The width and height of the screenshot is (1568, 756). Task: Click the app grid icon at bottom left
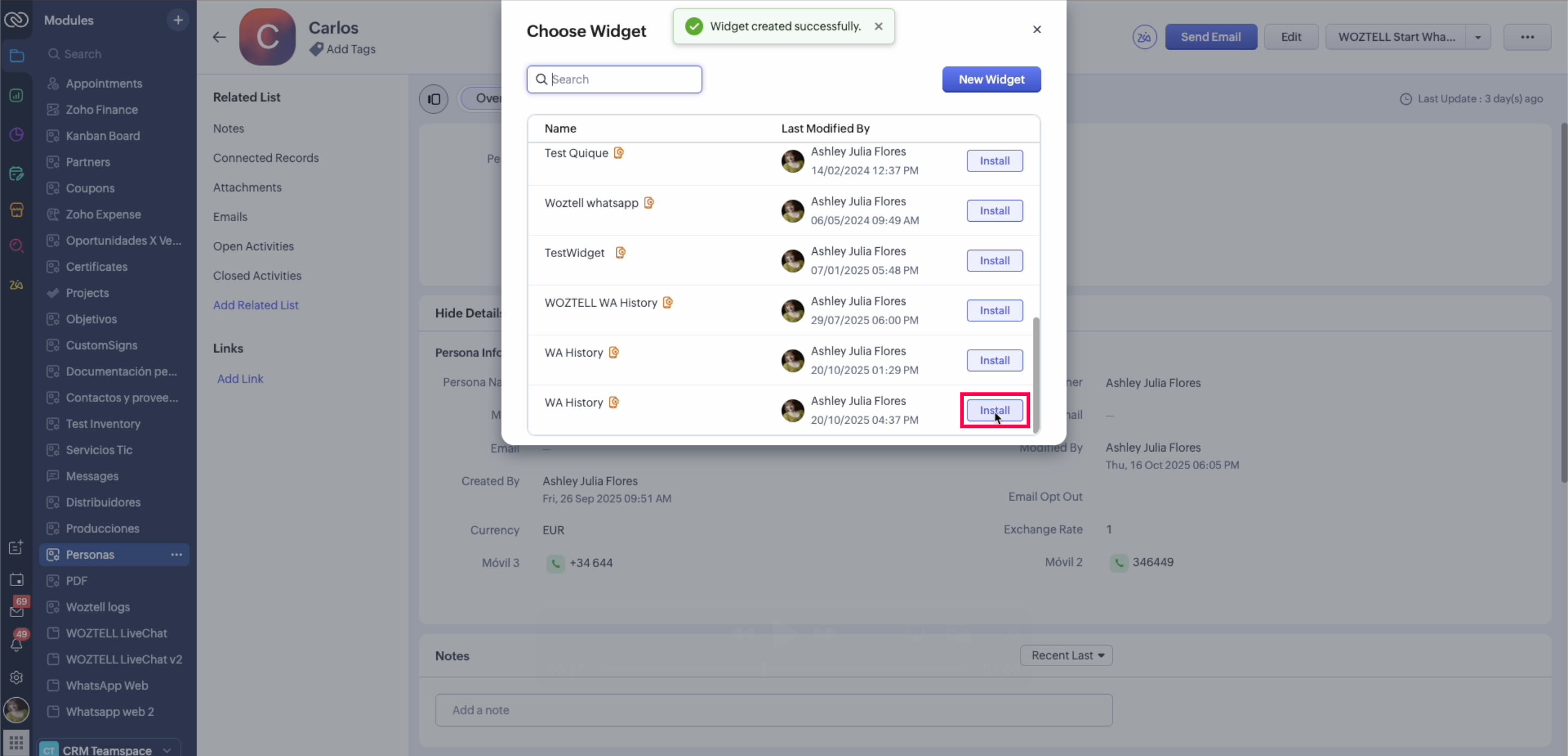click(x=16, y=742)
